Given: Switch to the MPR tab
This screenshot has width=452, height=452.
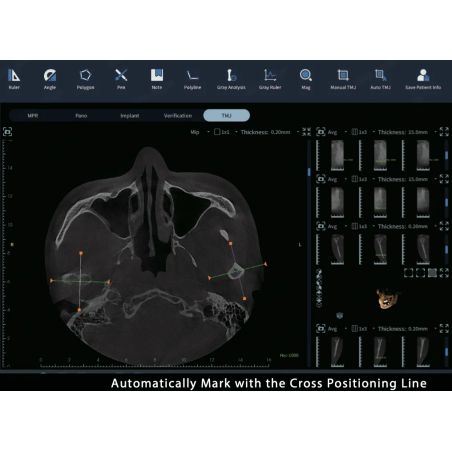Looking at the screenshot, I should [33, 116].
